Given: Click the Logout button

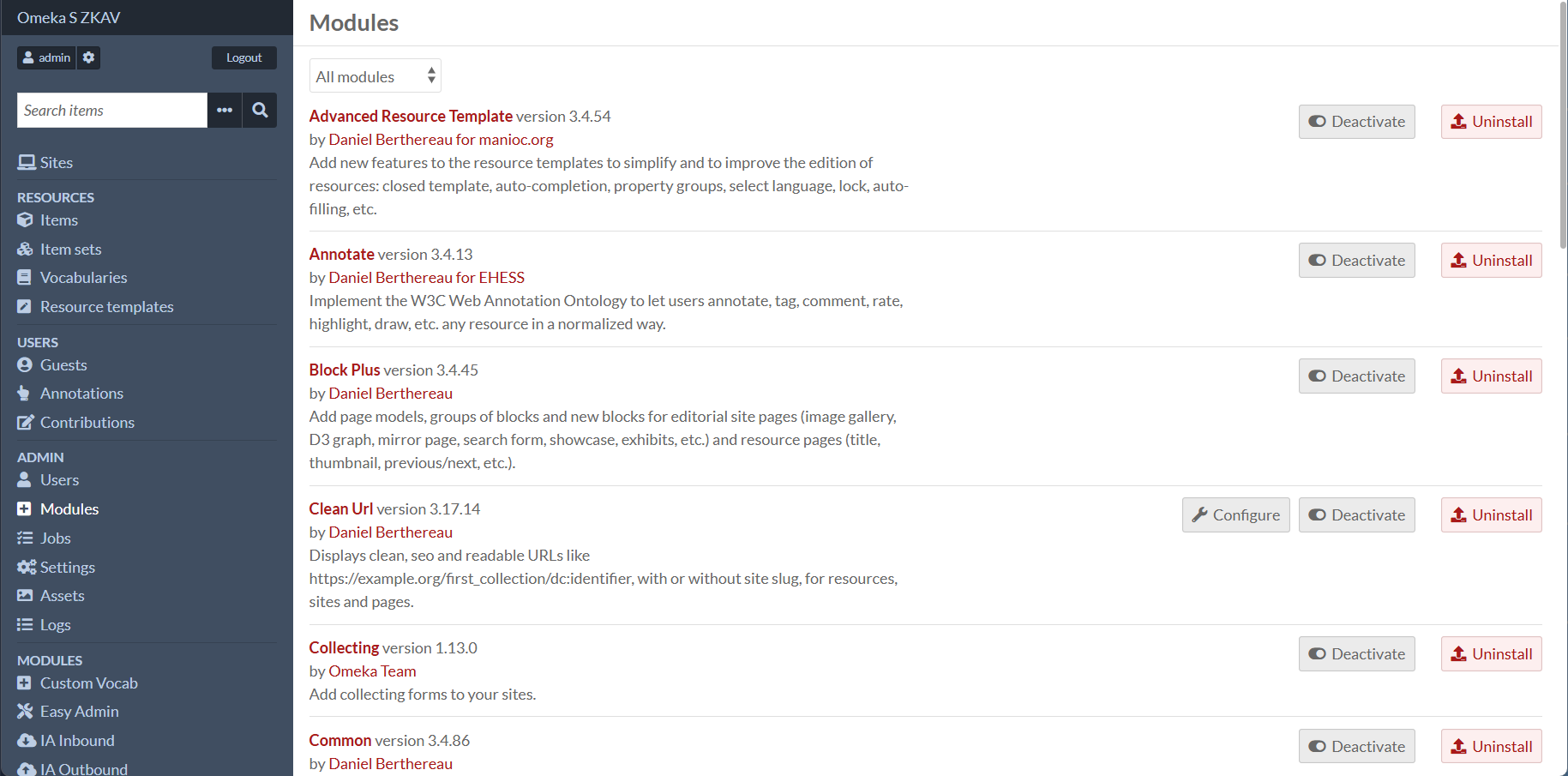Looking at the screenshot, I should point(243,57).
